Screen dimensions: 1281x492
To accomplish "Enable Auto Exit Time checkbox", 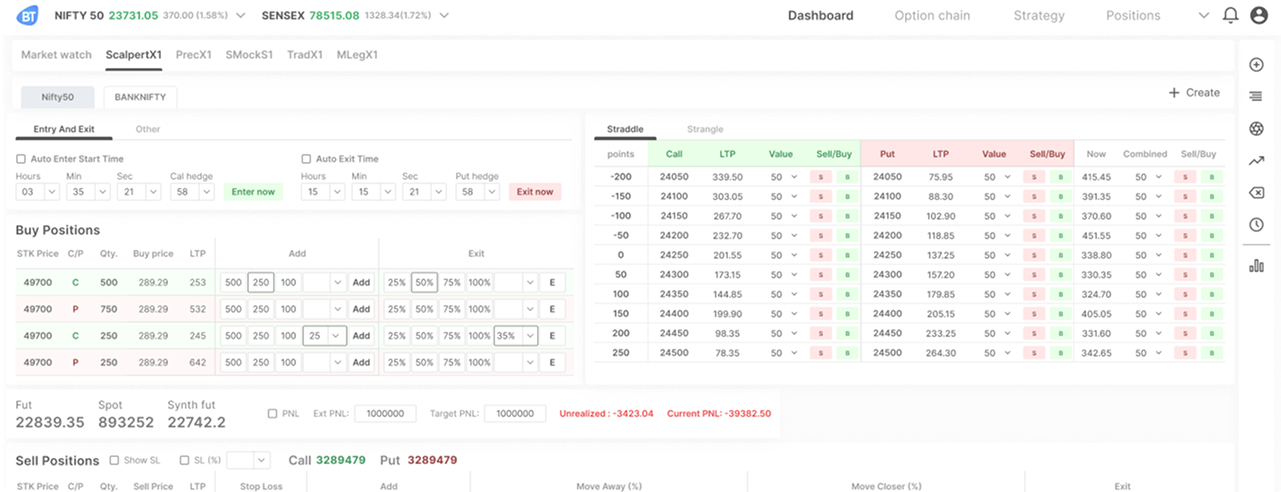I will (x=306, y=159).
